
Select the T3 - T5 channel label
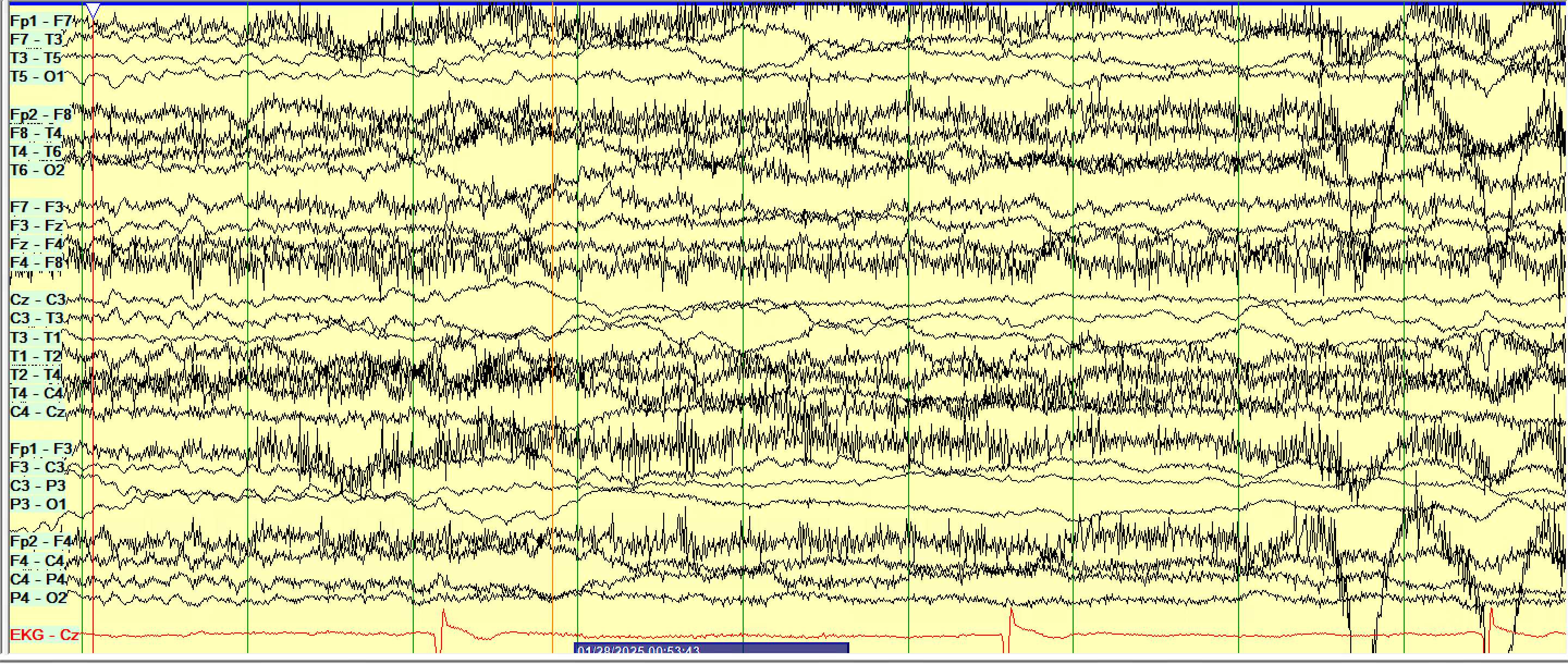point(36,58)
